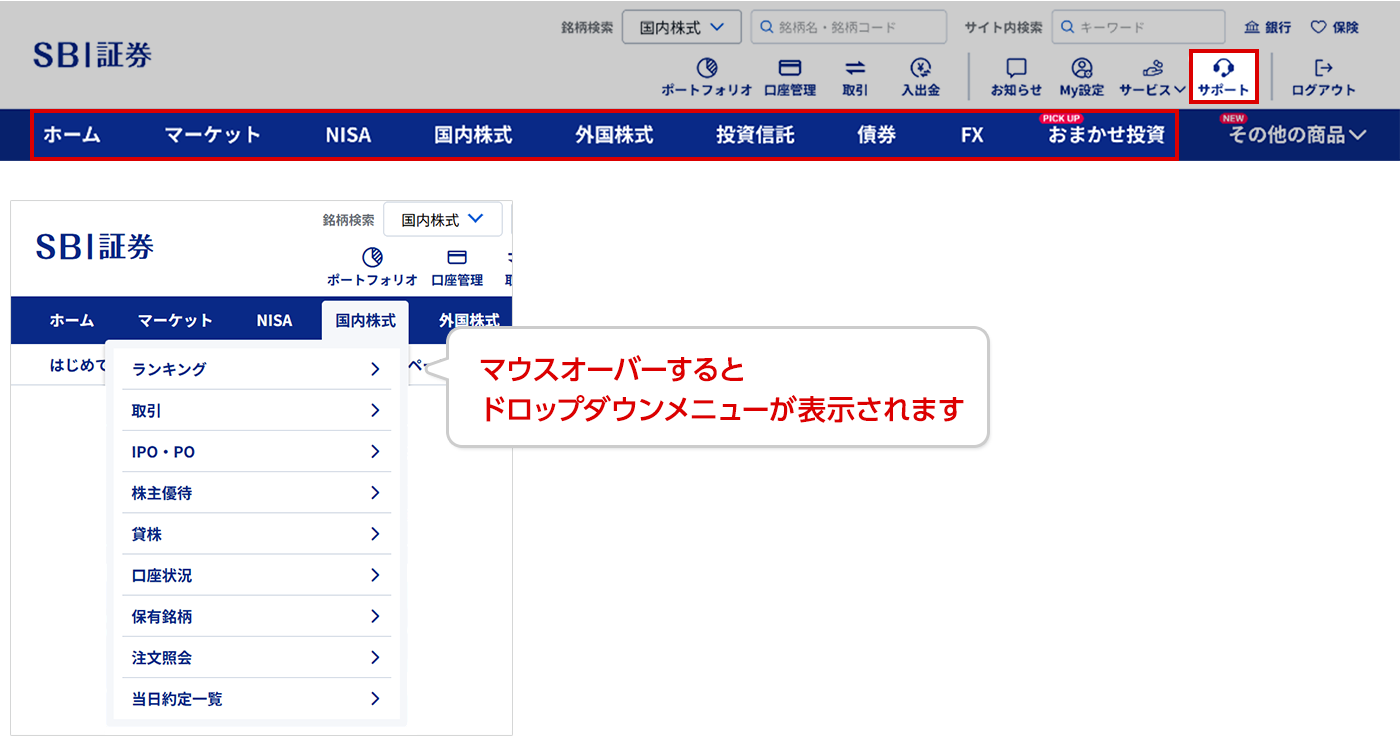
Task: Open the 銀行 link with building icon
Action: [1267, 27]
